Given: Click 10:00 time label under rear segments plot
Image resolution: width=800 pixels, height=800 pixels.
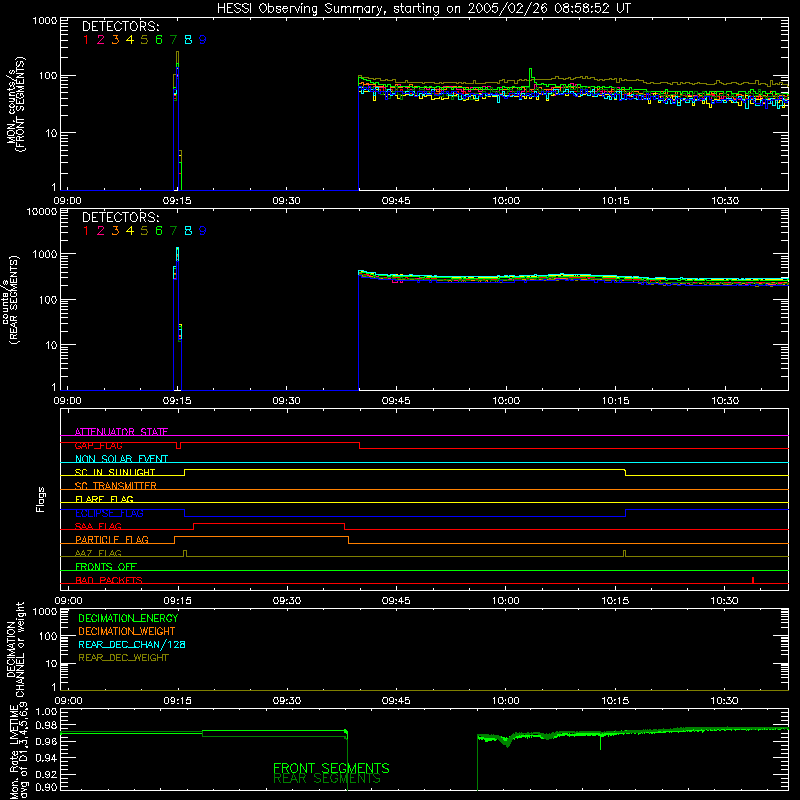Looking at the screenshot, I should pos(506,401).
